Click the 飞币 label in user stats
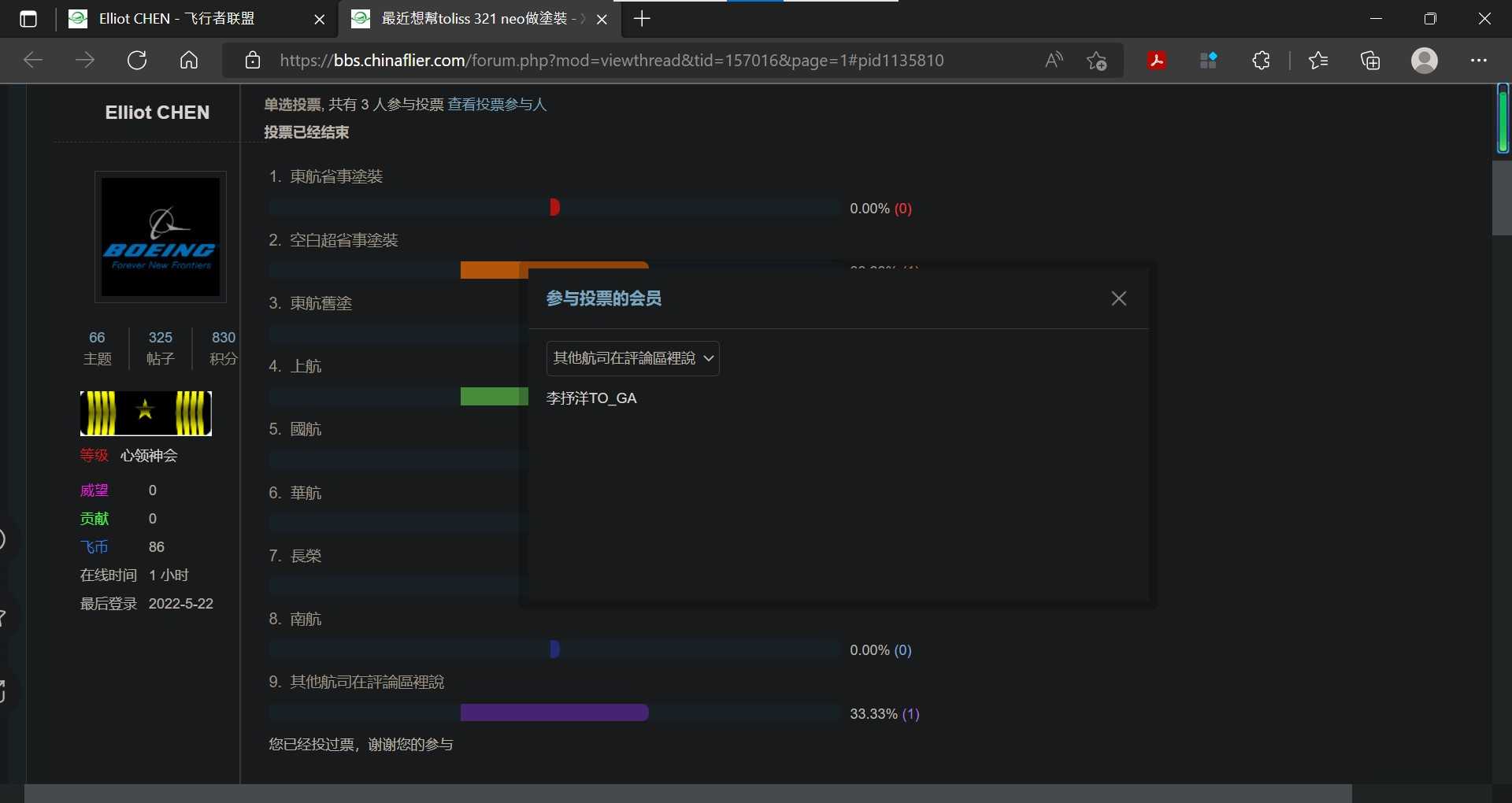This screenshot has height=803, width=1512. pos(94,547)
